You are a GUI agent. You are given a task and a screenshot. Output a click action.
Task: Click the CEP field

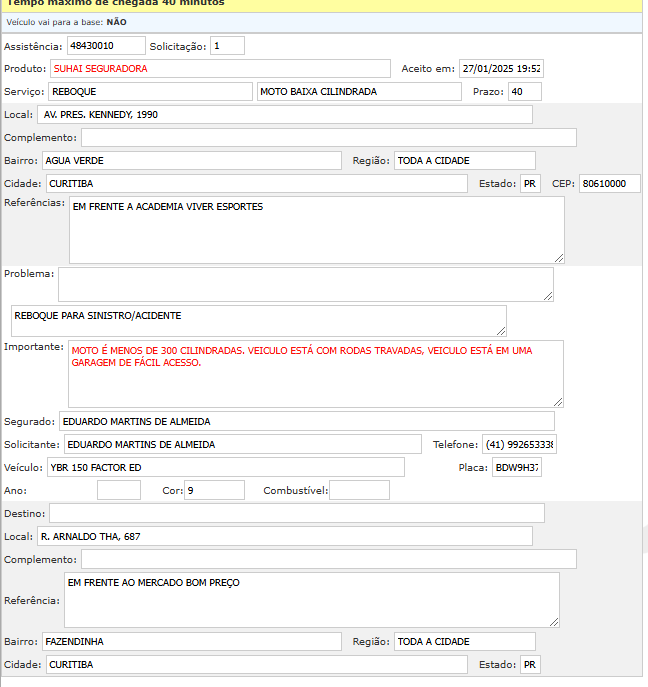[x=609, y=184]
